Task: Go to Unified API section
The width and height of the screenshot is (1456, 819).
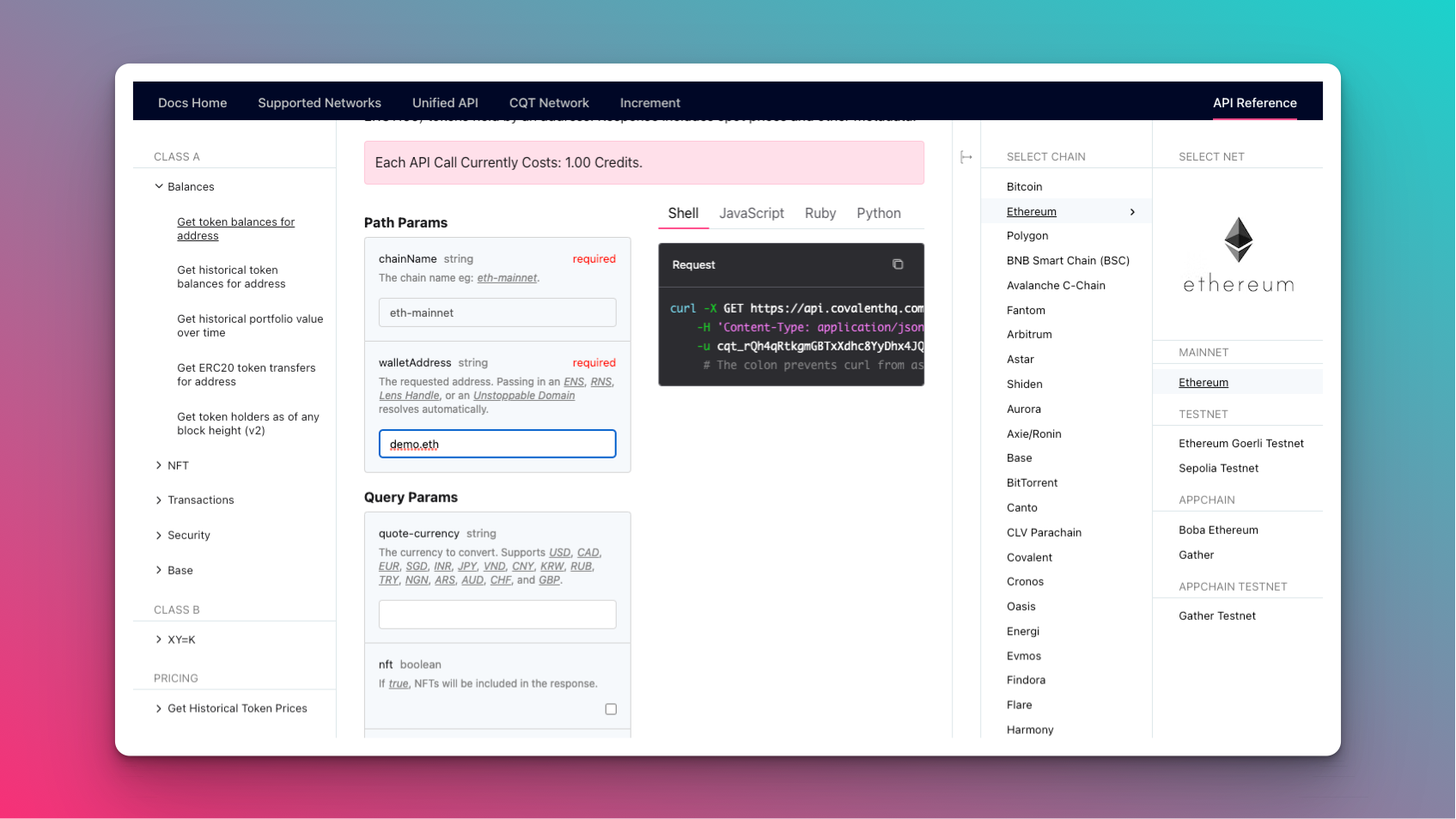Action: 445,103
